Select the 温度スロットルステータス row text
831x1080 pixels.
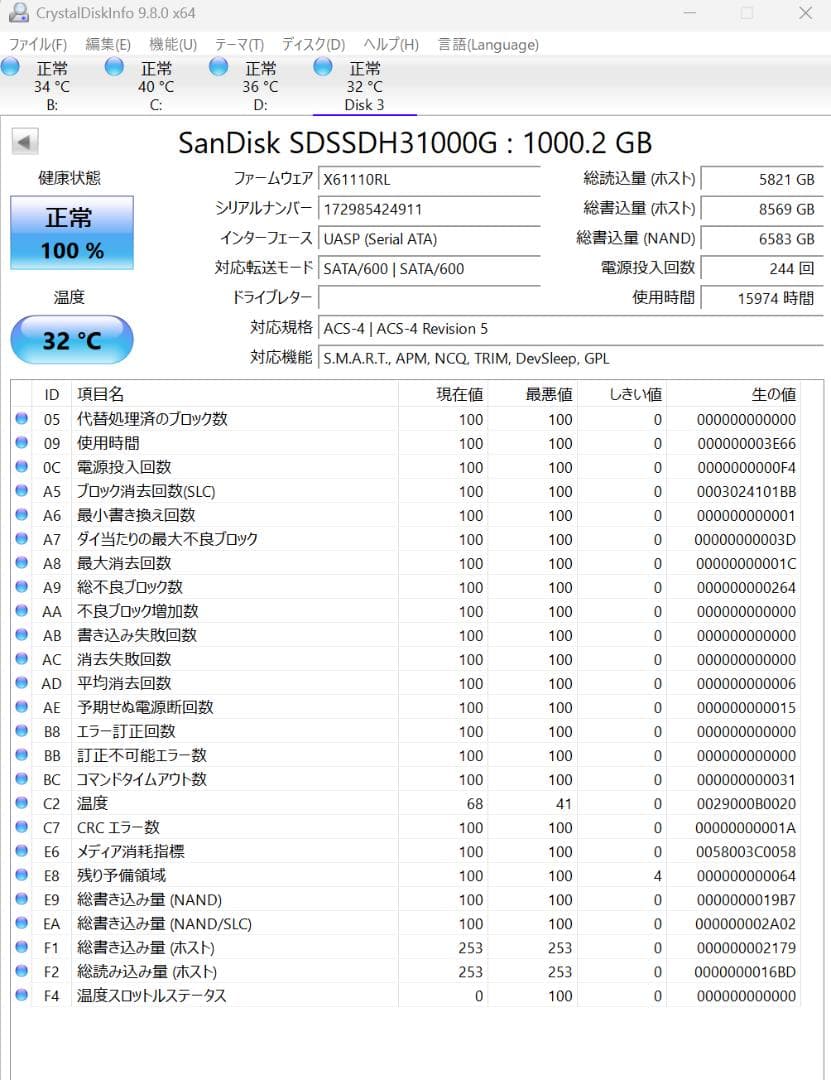(152, 995)
